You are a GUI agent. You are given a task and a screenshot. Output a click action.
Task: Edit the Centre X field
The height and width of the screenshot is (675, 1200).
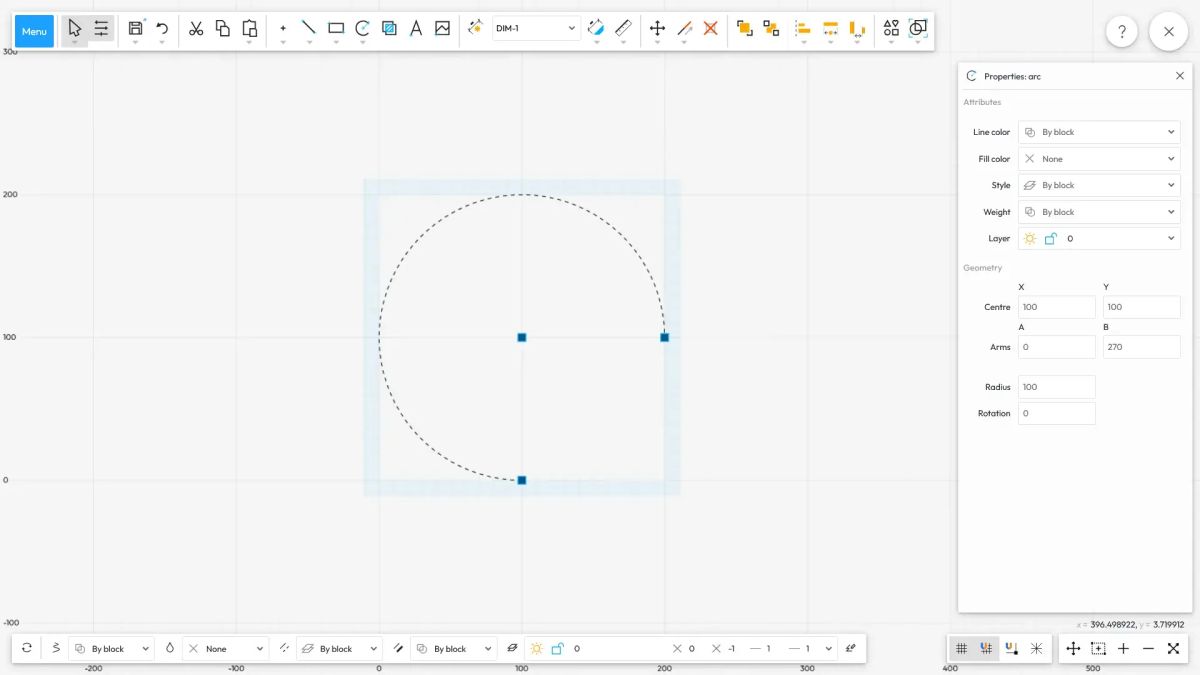tap(1057, 307)
